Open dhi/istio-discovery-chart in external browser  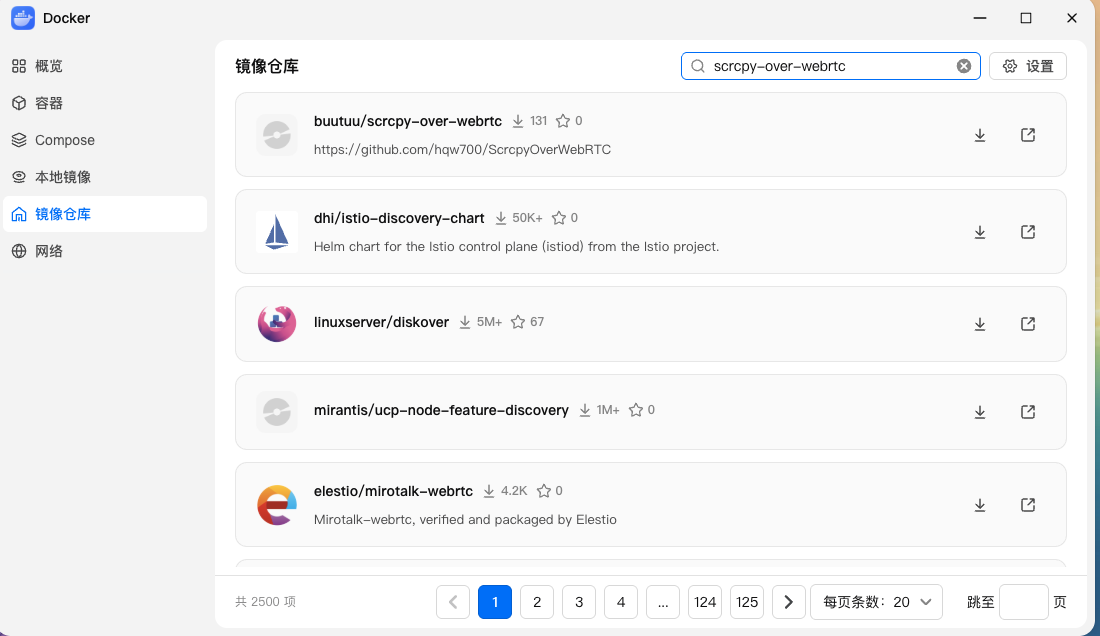1028,232
